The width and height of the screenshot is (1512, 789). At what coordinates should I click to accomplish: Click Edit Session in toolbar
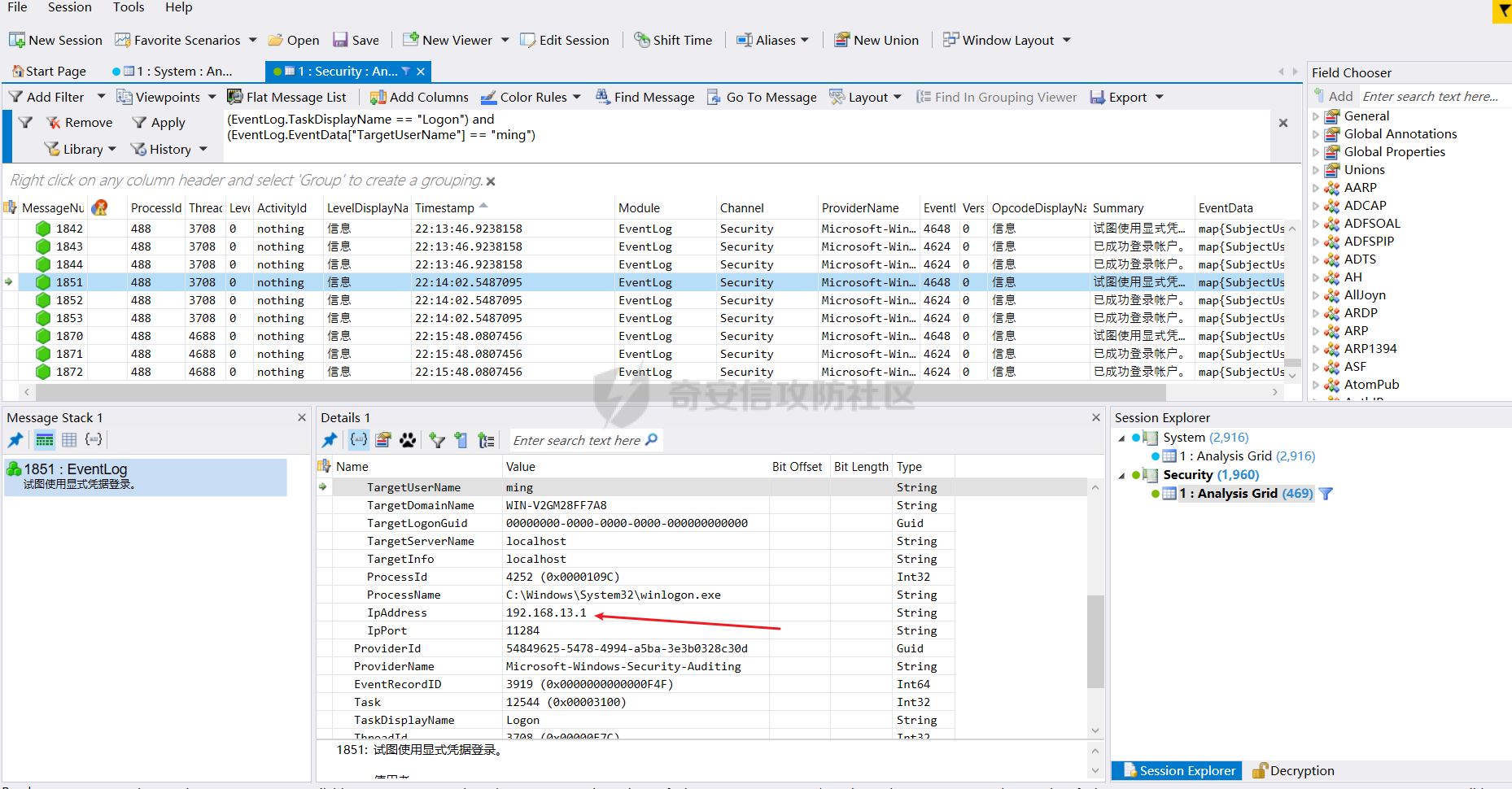coord(565,40)
